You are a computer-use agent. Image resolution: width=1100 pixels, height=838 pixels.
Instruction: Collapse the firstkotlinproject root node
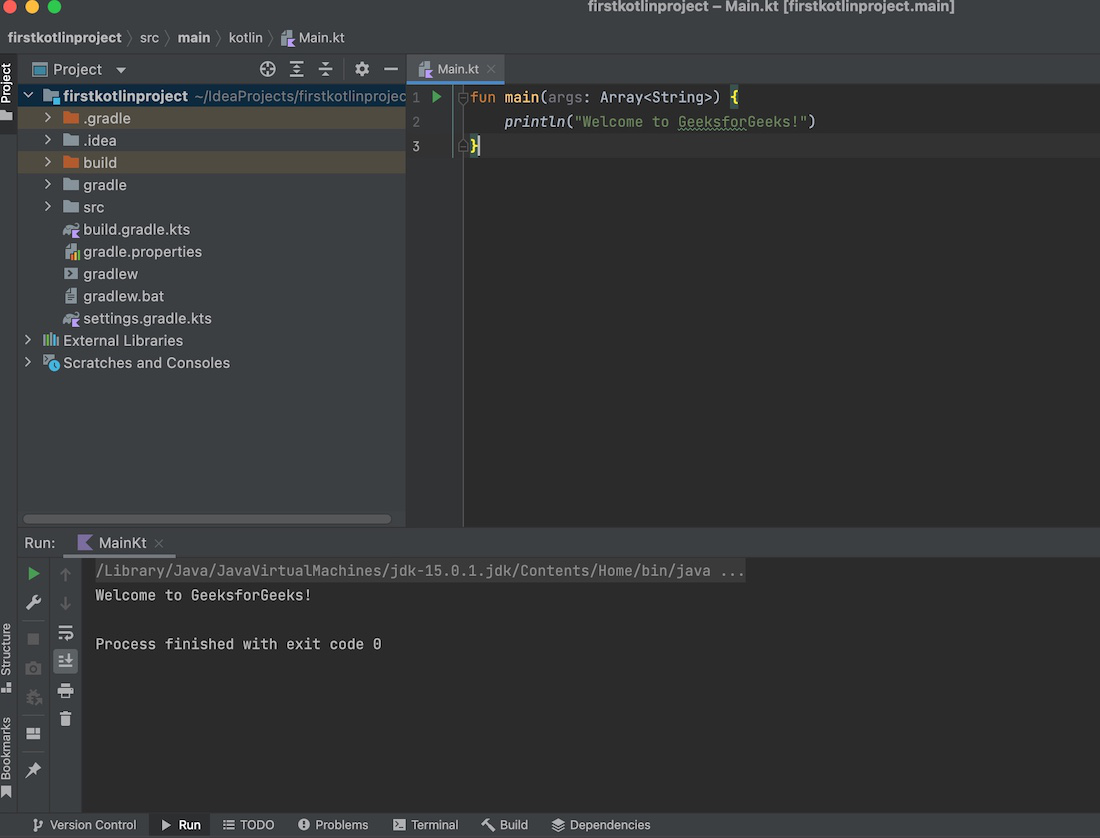[28, 95]
